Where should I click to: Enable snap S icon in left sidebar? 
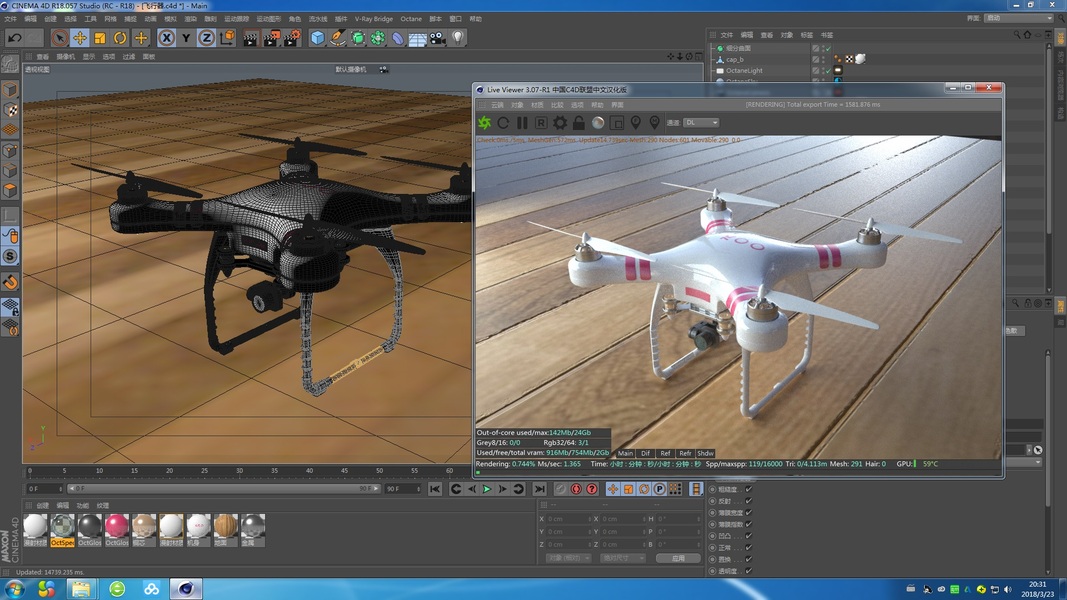tap(10, 256)
